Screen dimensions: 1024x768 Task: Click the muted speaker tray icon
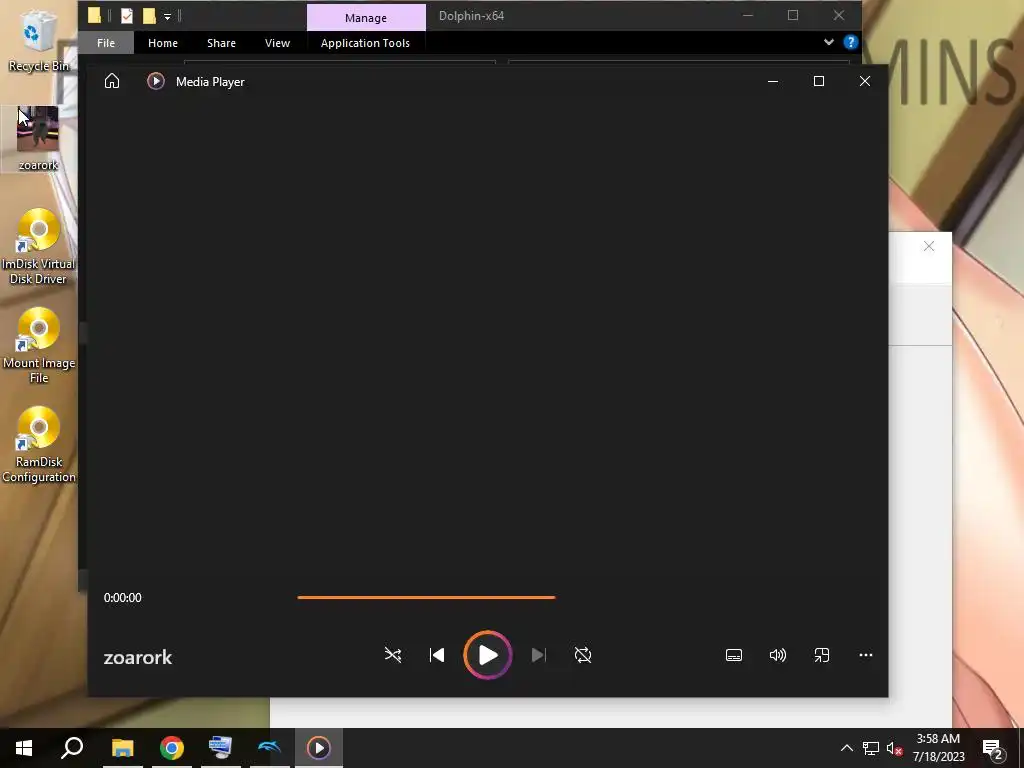(x=895, y=748)
